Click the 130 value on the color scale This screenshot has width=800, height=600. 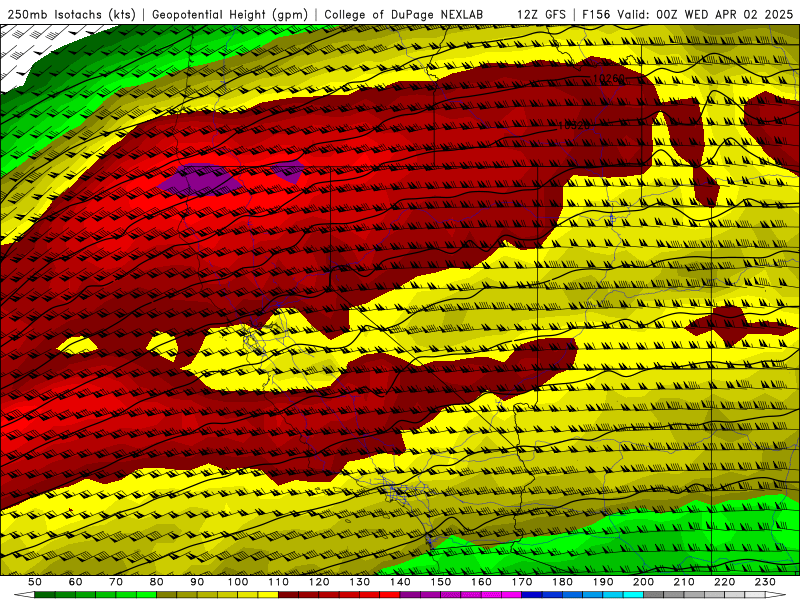[360, 582]
